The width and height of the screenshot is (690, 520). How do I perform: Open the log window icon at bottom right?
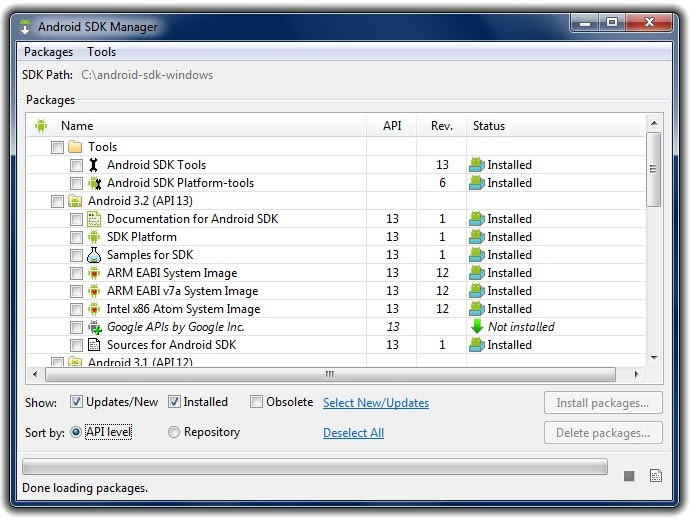pos(656,476)
